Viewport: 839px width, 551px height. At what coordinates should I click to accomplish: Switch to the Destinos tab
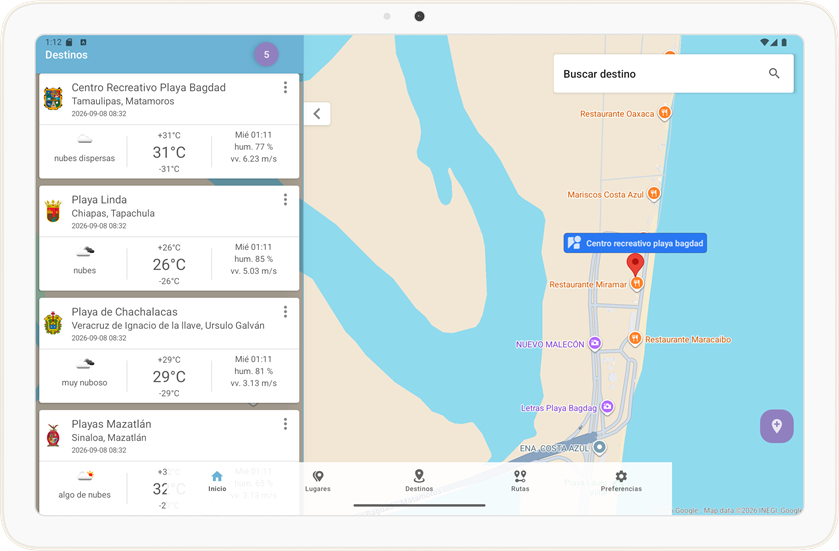pos(419,481)
